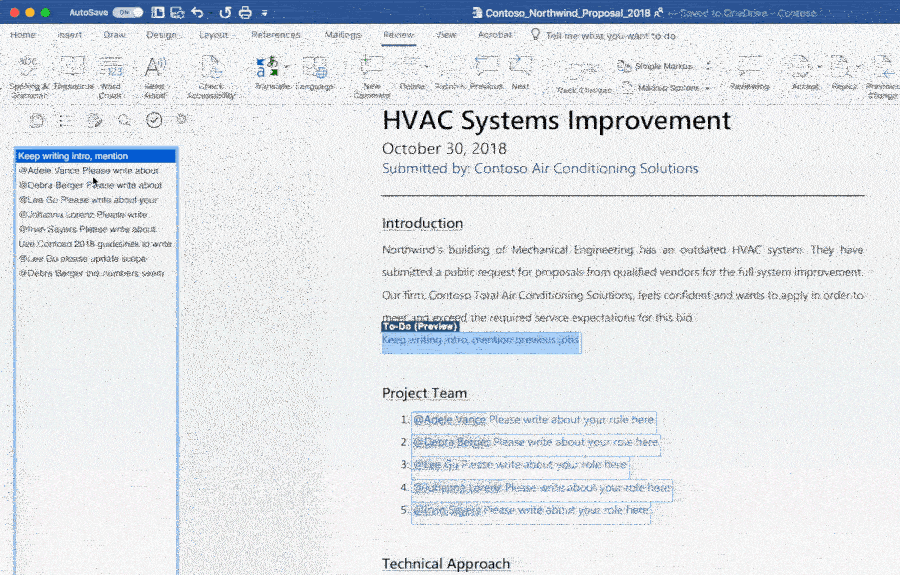Click the To-Do (Preview) placeholder text in document
The width and height of the screenshot is (900, 575).
480,340
